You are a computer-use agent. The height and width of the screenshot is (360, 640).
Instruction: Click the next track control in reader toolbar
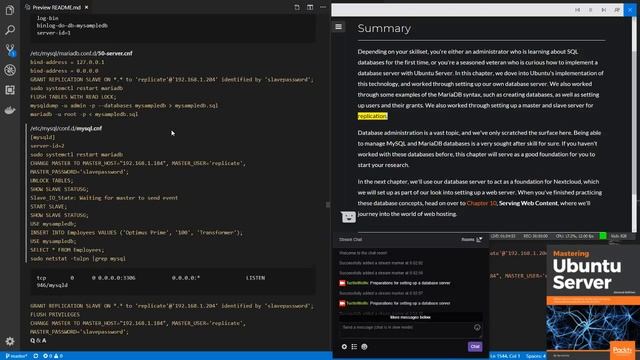pos(604,10)
